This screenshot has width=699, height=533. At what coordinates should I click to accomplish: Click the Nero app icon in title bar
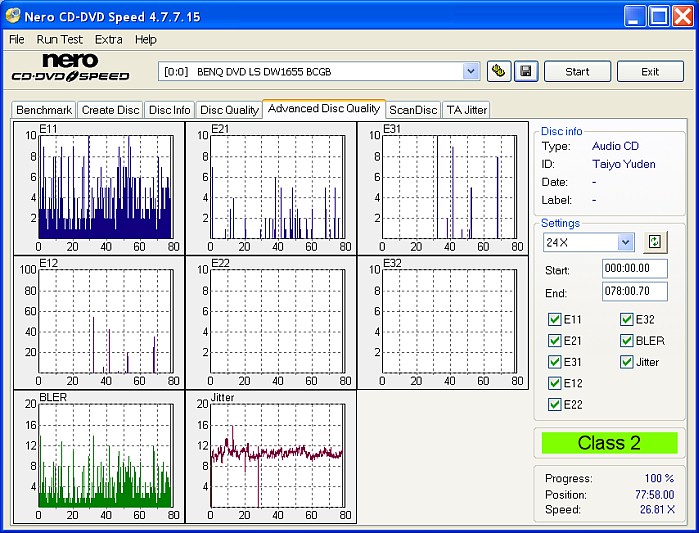point(14,17)
